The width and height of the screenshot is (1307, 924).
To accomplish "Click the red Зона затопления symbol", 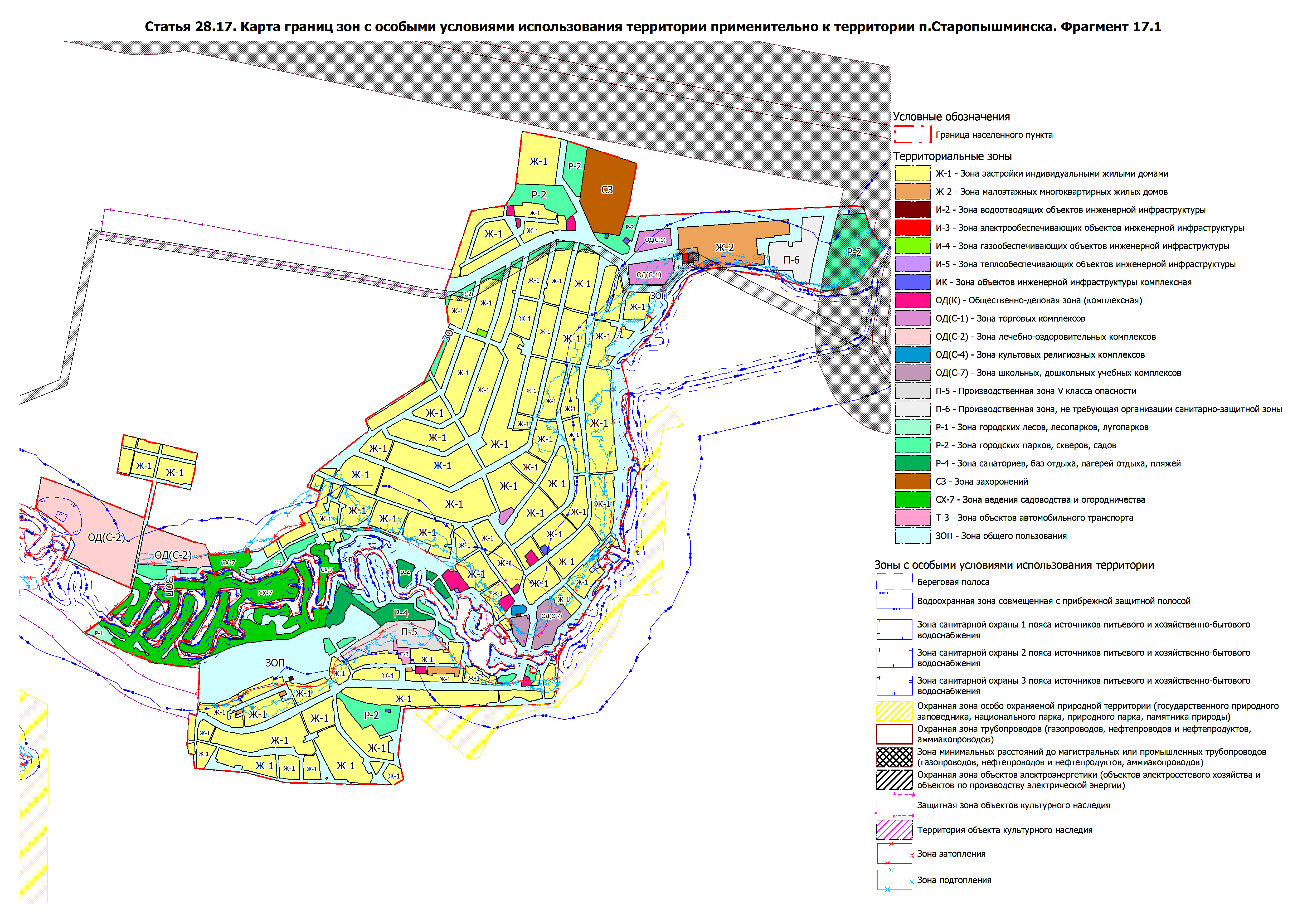I will [x=894, y=854].
